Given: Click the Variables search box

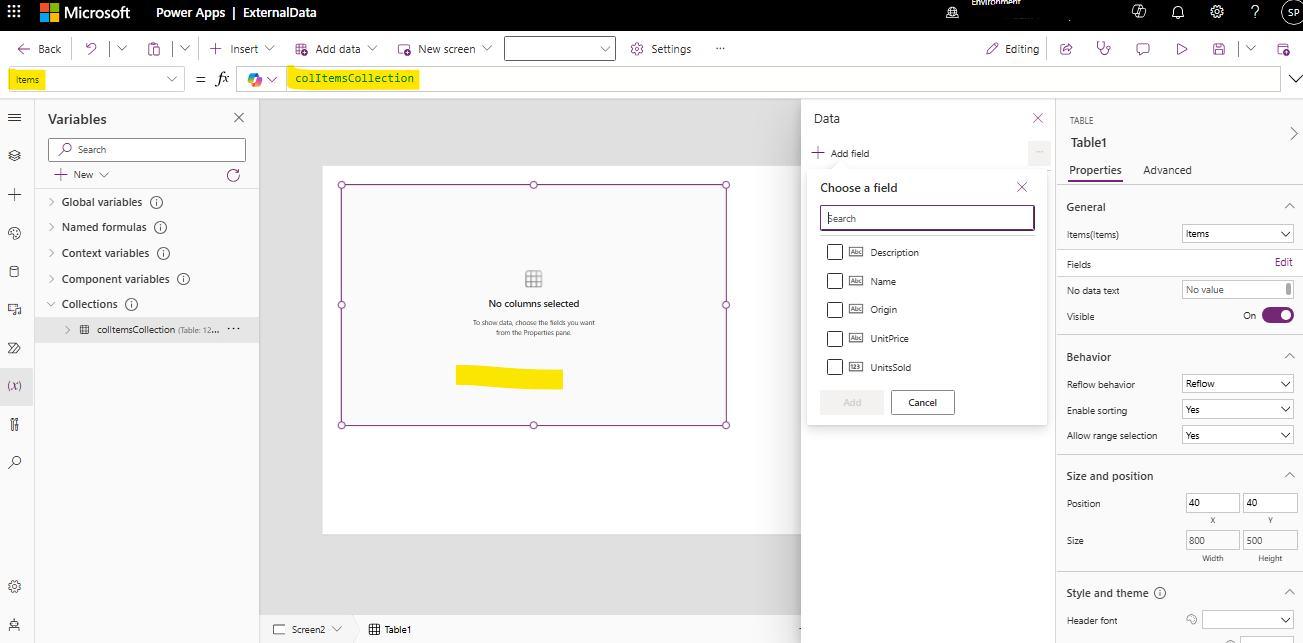Looking at the screenshot, I should (x=147, y=149).
